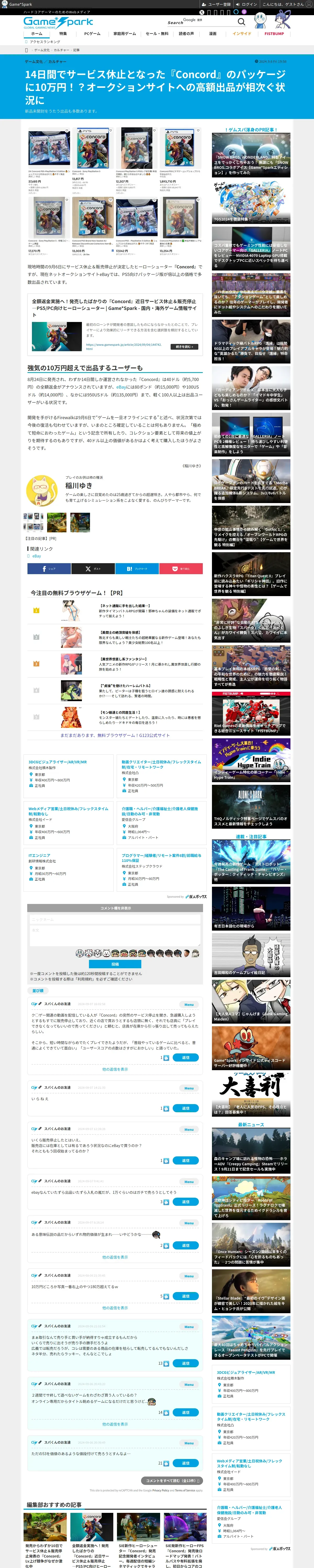
Task: Open the ITエンジニア job listing
Action: click(x=40, y=856)
